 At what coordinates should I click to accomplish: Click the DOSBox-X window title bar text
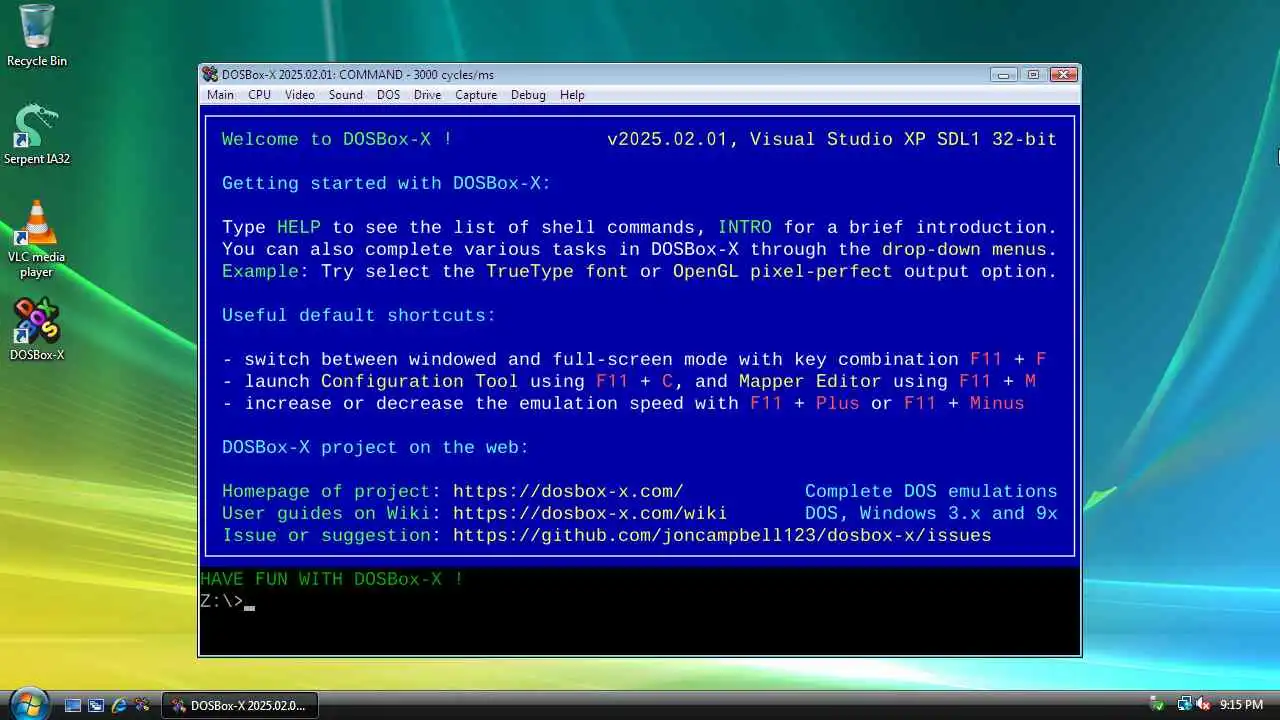(358, 74)
